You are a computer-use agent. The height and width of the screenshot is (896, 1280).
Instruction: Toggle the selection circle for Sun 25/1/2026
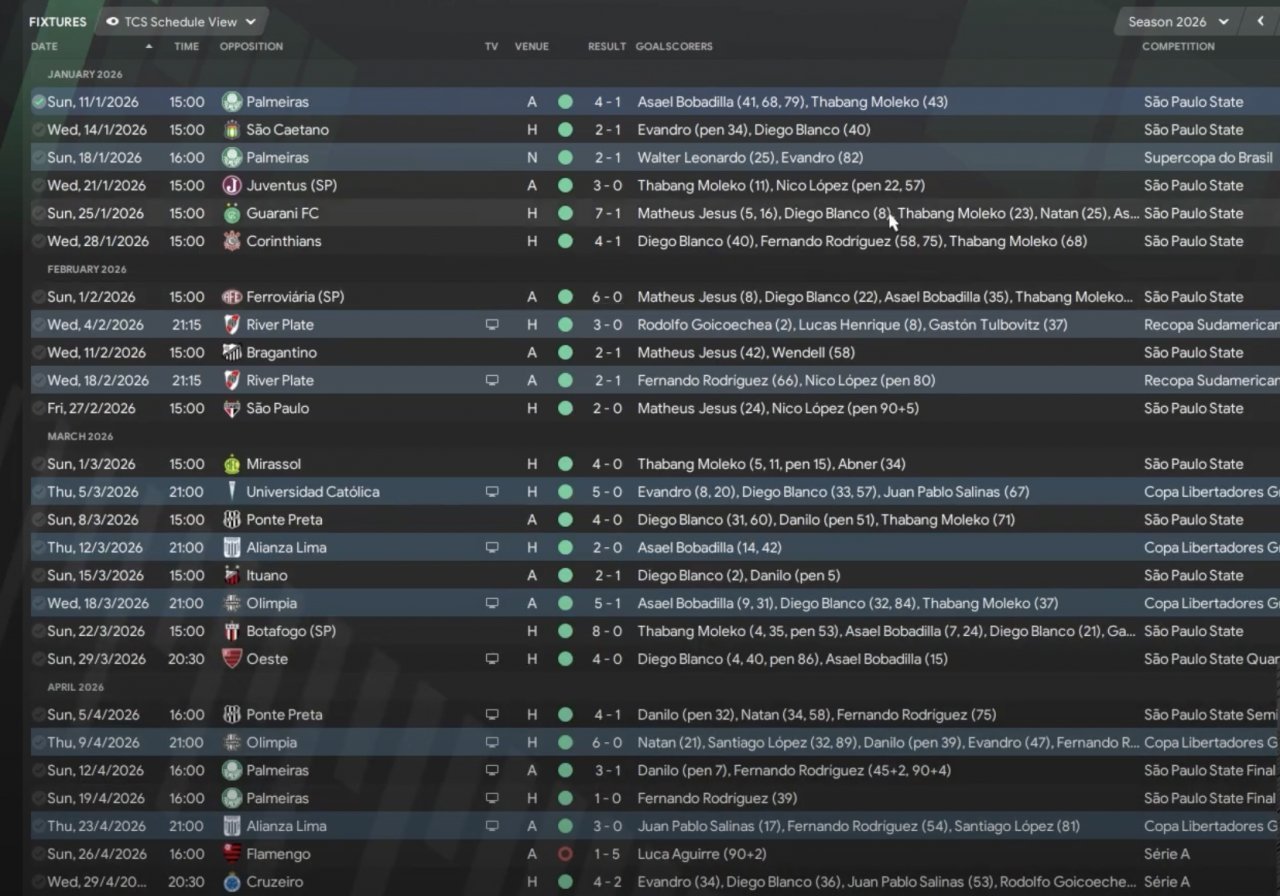tap(38, 214)
